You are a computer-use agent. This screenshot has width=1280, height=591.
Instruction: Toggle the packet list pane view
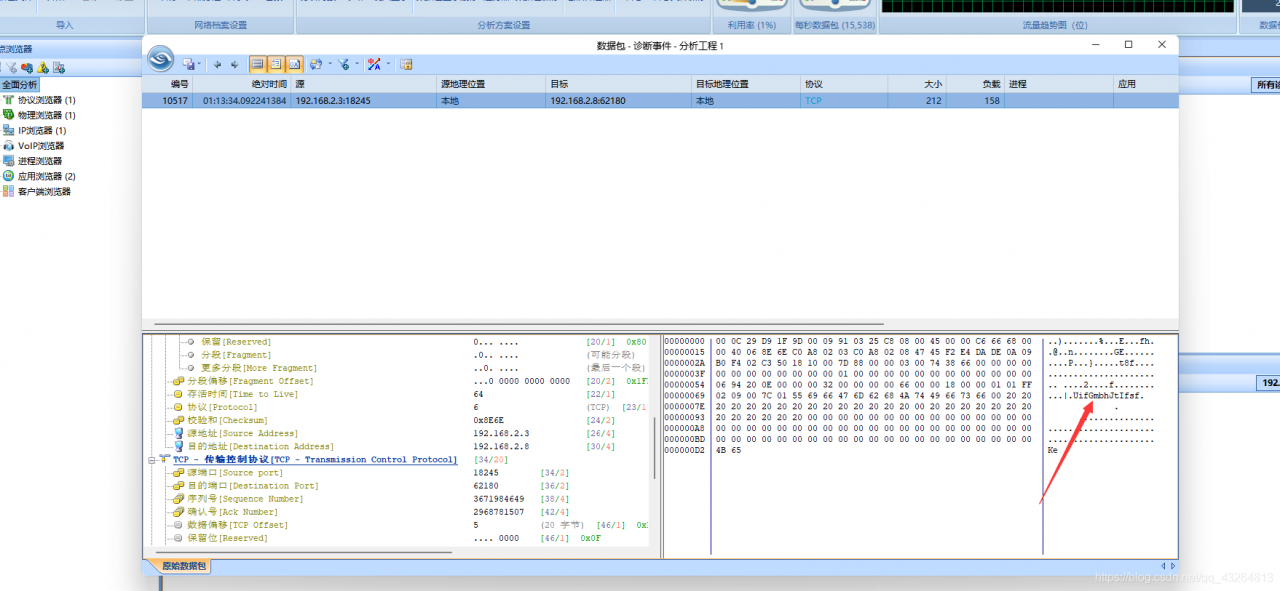258,64
